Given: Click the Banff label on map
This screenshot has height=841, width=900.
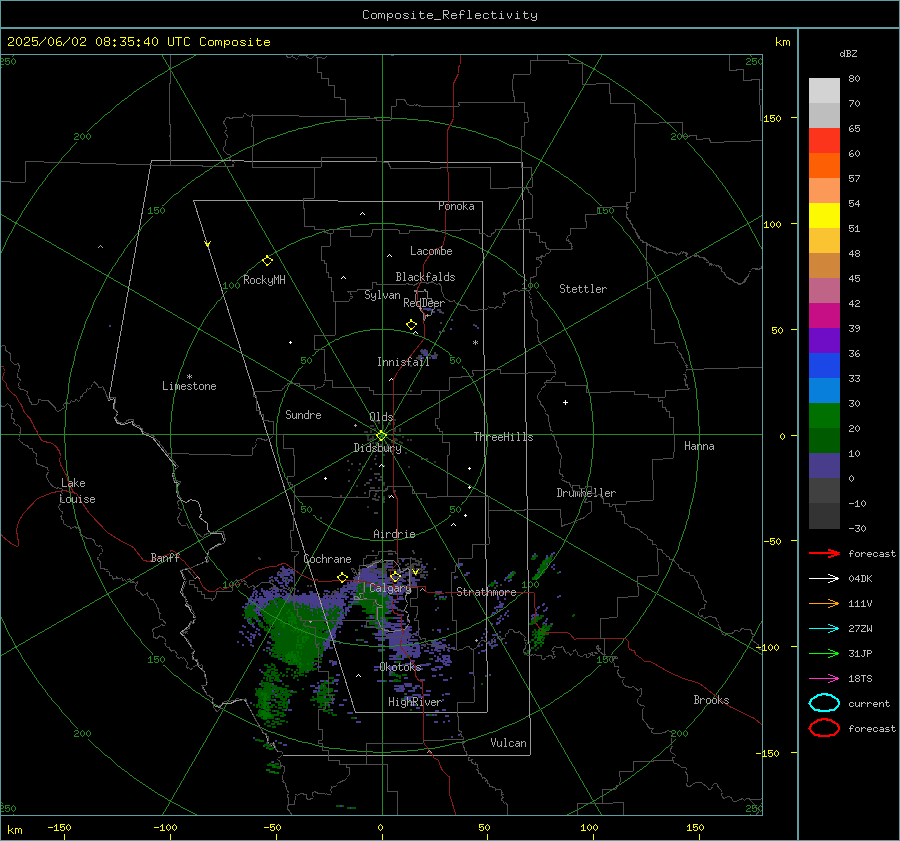Looking at the screenshot, I should [165, 557].
